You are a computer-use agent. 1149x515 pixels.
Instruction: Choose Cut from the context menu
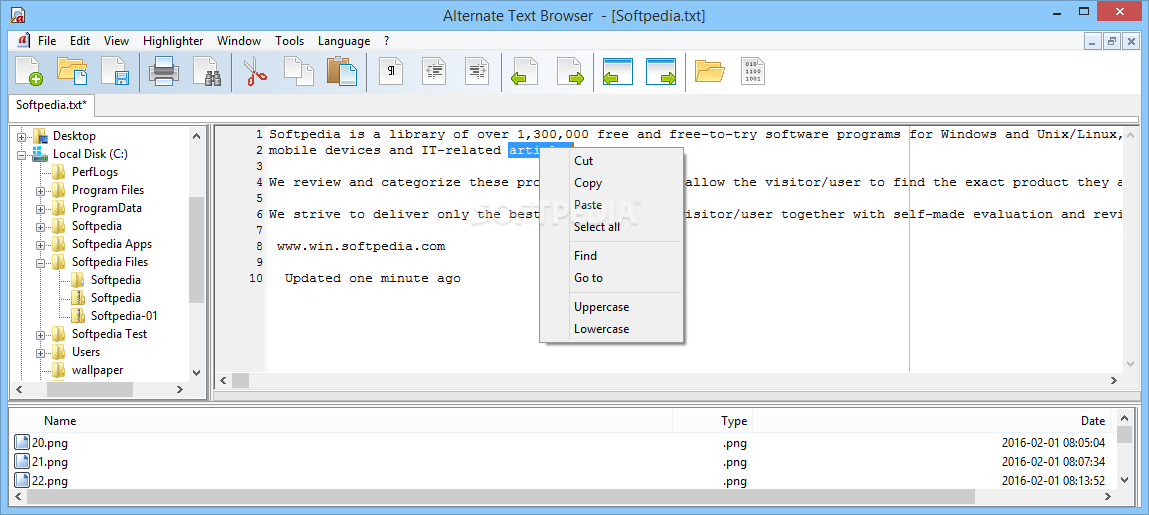point(611,160)
